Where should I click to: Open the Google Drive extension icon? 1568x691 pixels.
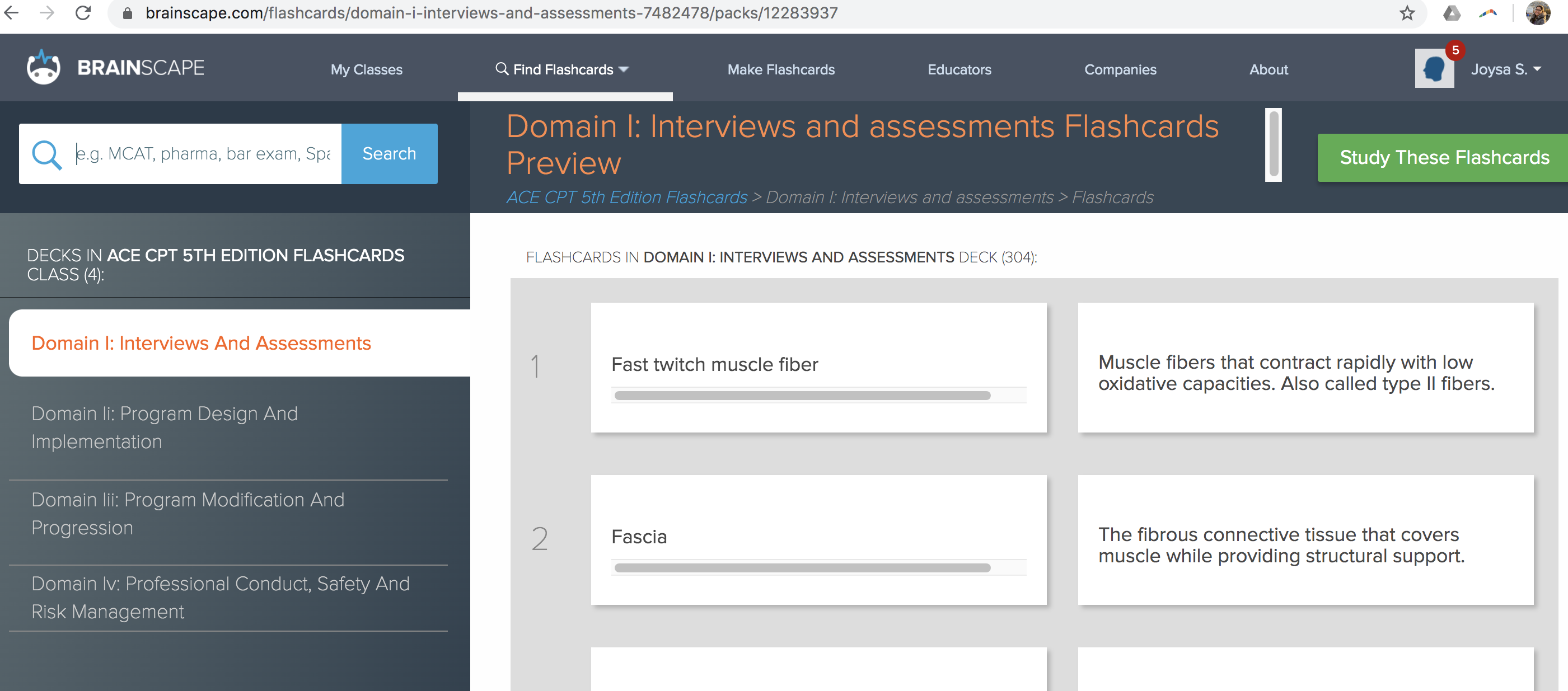pyautogui.click(x=1452, y=13)
